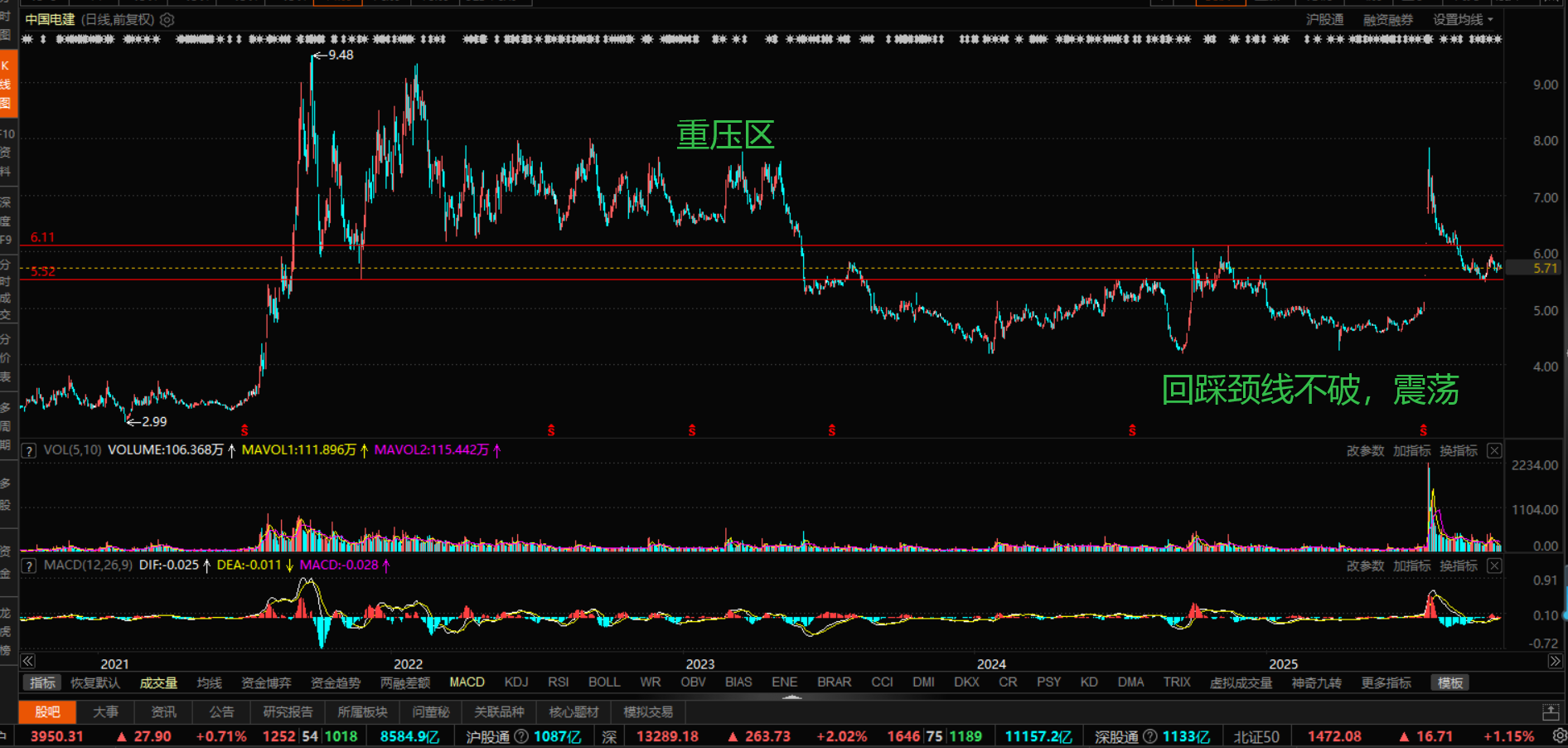The height and width of the screenshot is (748, 1568).
Task: Select BRAR indicator
Action: [x=835, y=682]
